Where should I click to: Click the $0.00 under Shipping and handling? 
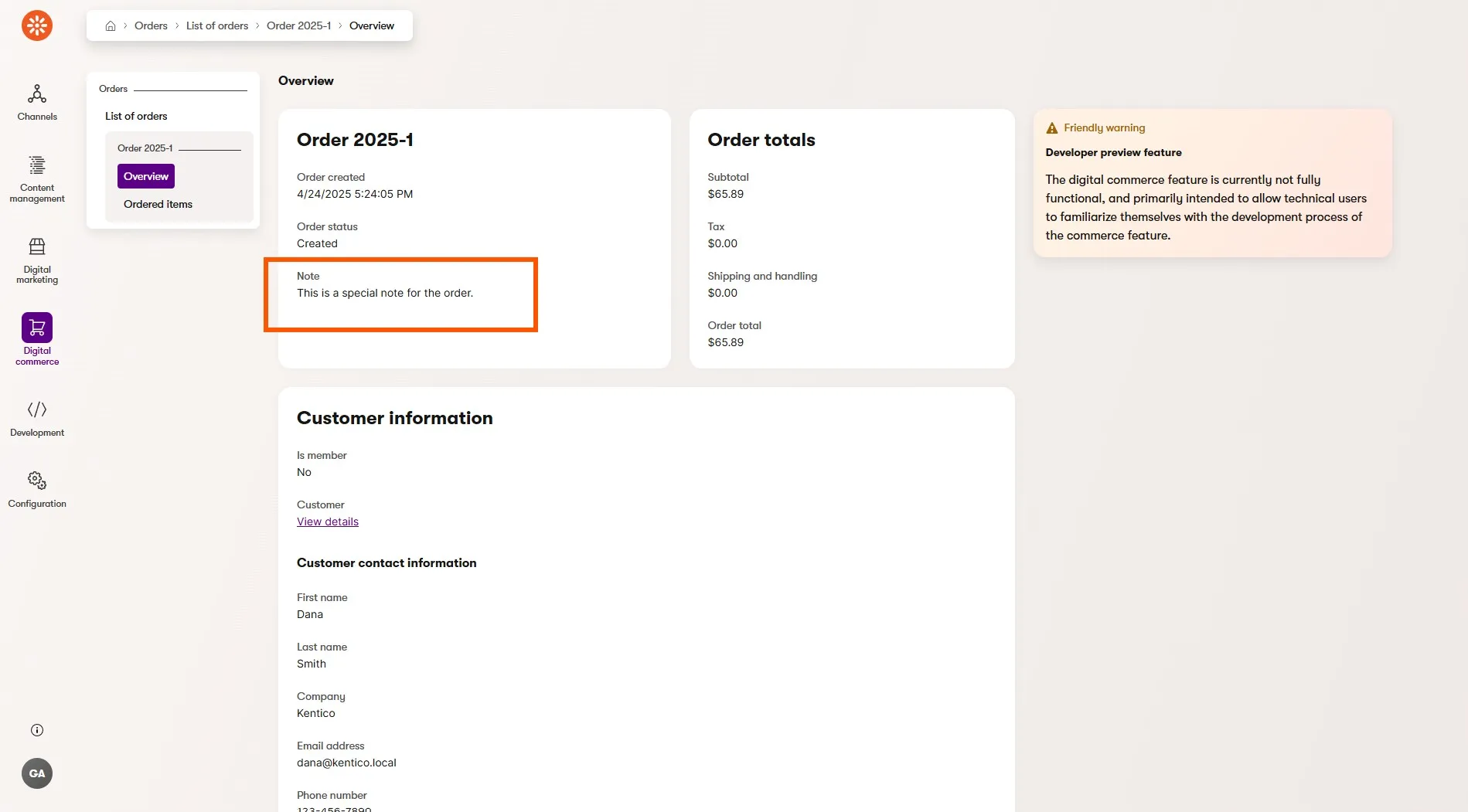[x=723, y=293]
